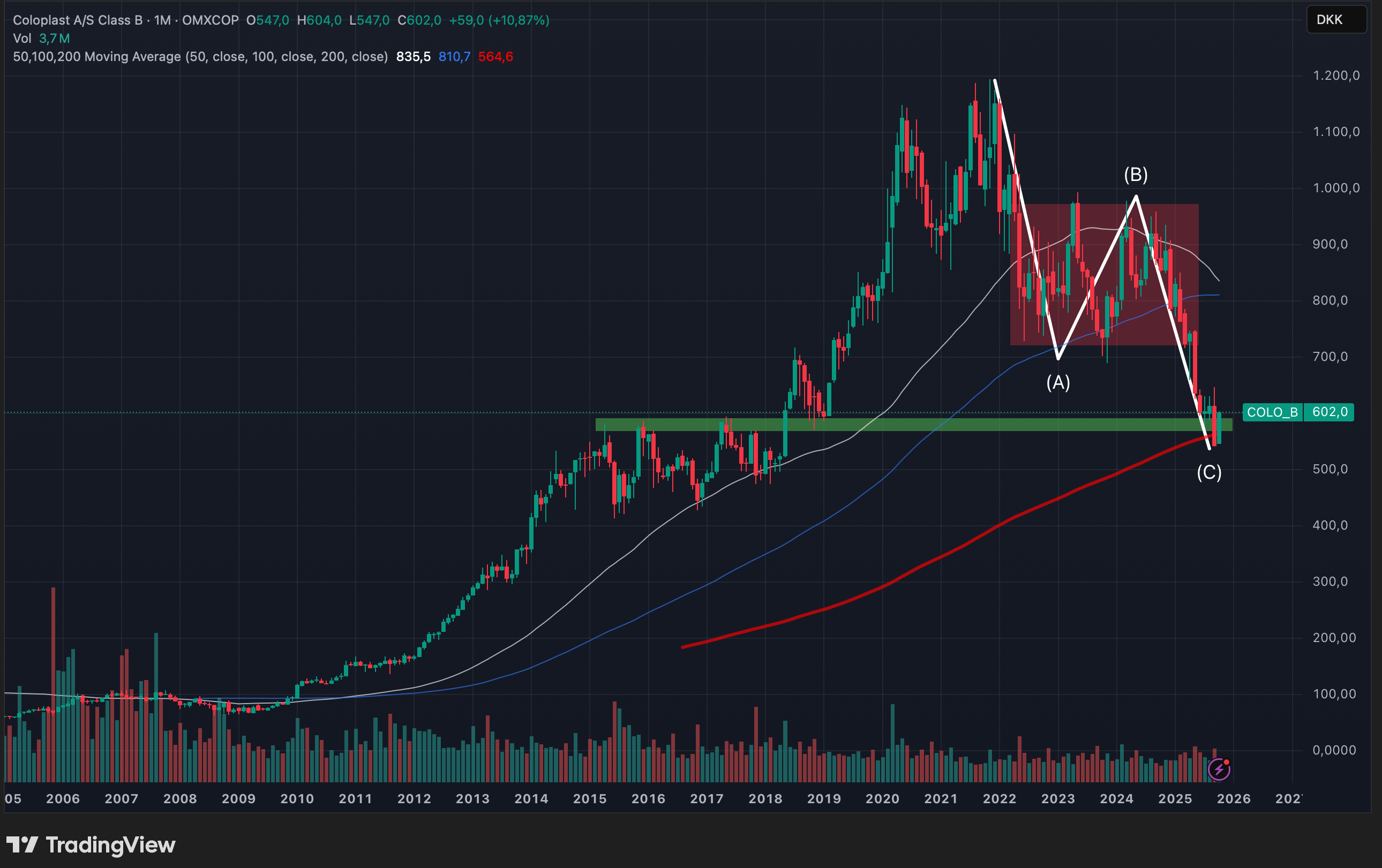Viewport: 1382px width, 868px height.
Task: Click the Vol 3,7 M indicator legend
Action: (x=41, y=39)
